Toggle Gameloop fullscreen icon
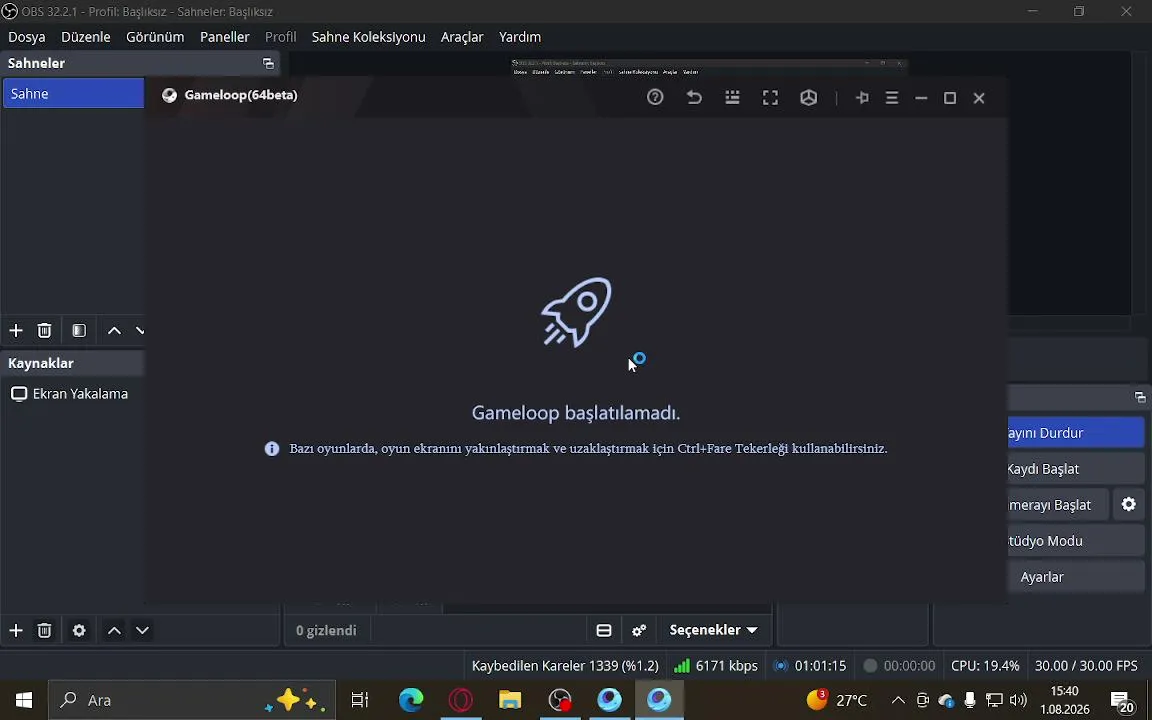 pyautogui.click(x=770, y=98)
